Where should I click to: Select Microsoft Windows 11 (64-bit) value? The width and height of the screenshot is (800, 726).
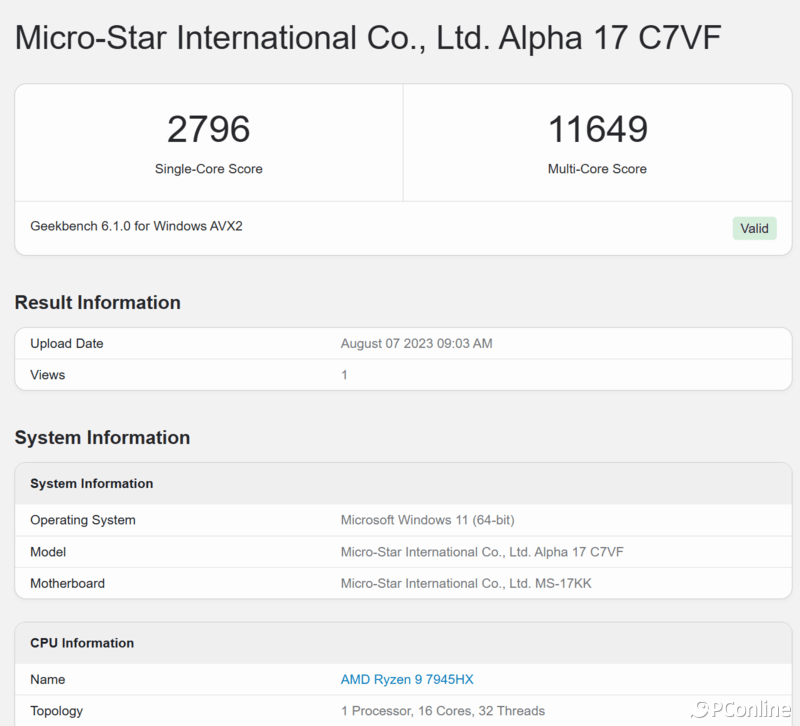(428, 520)
